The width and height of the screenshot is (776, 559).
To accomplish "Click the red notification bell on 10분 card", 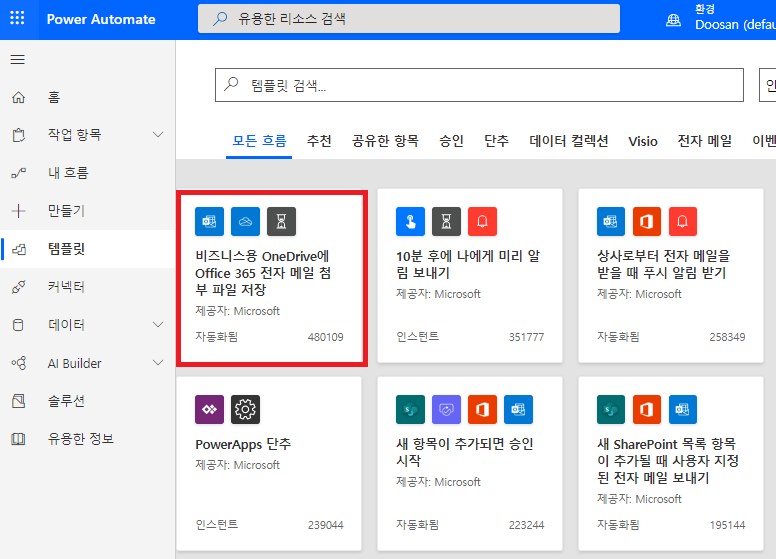I will [483, 221].
